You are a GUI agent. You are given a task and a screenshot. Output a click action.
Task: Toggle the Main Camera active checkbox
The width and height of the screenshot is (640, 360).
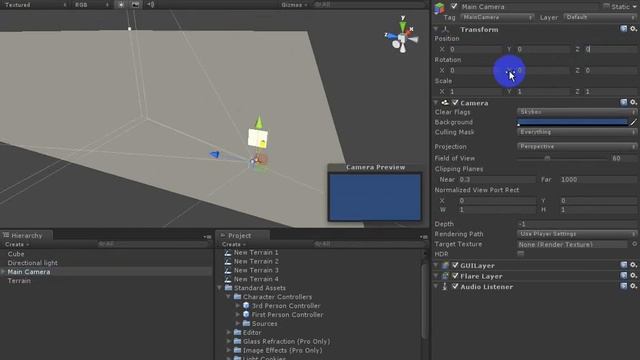coord(454,7)
